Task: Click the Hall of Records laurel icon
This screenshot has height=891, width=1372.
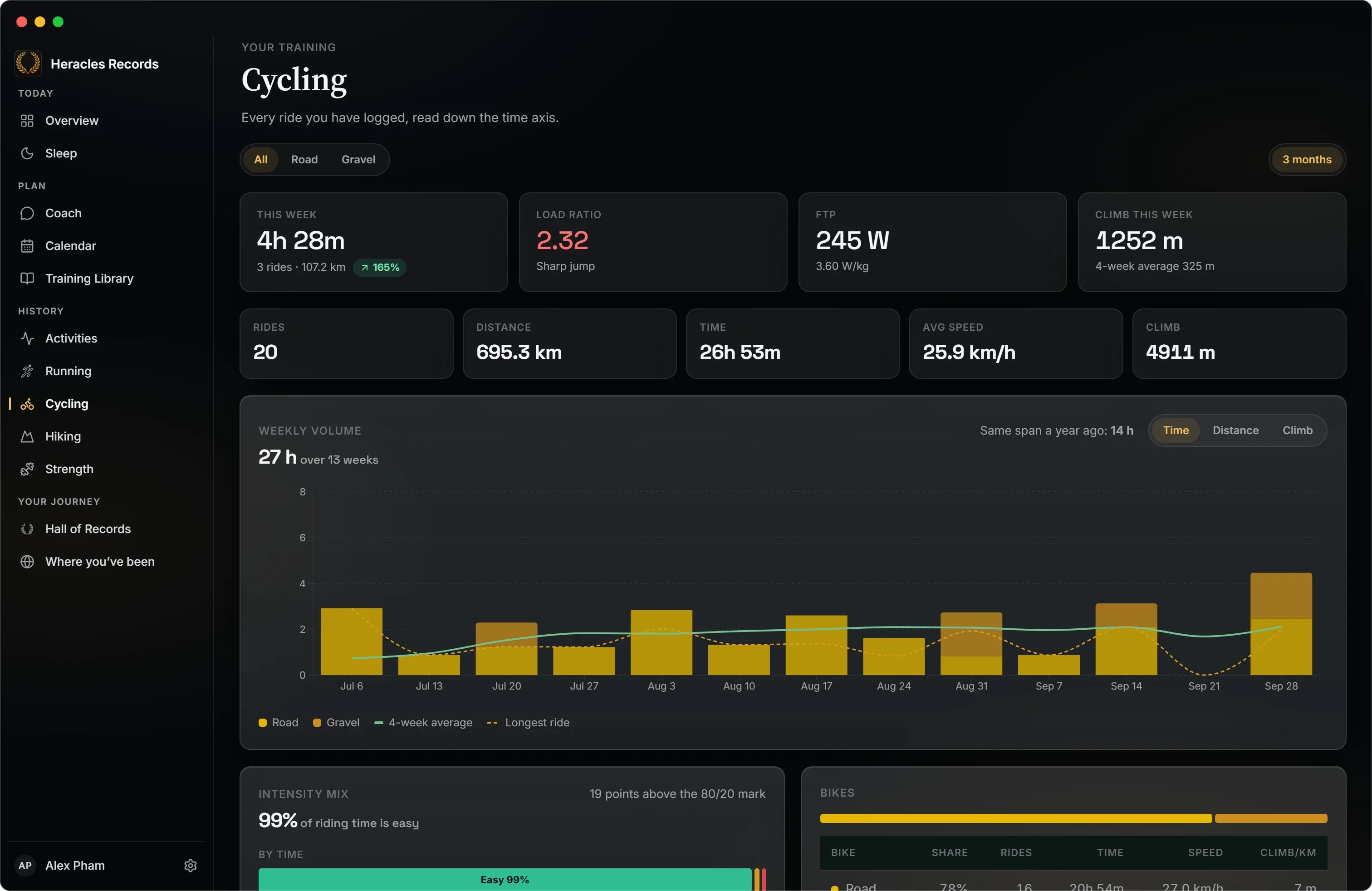Action: 27,529
